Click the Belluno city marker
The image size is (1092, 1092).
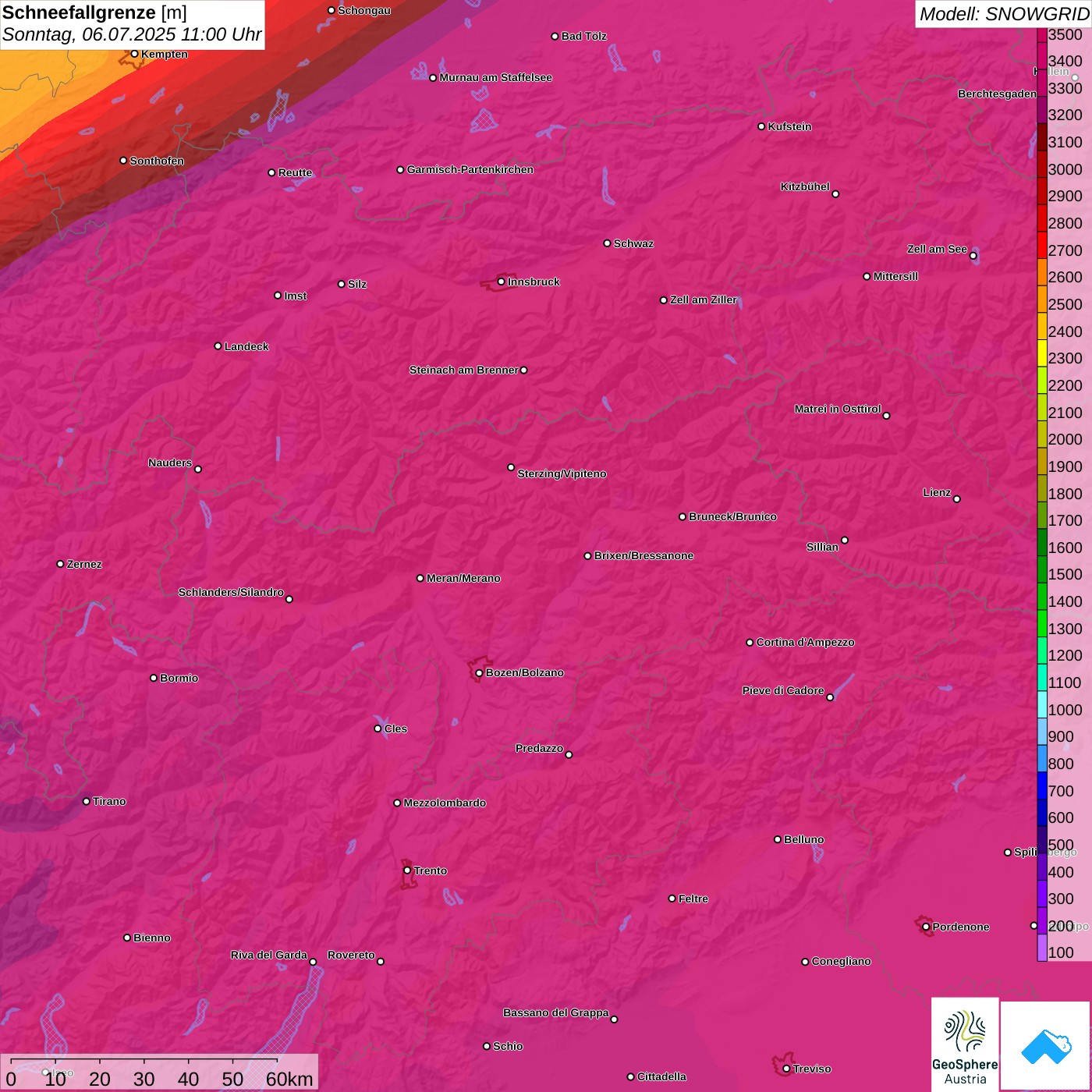tap(777, 839)
